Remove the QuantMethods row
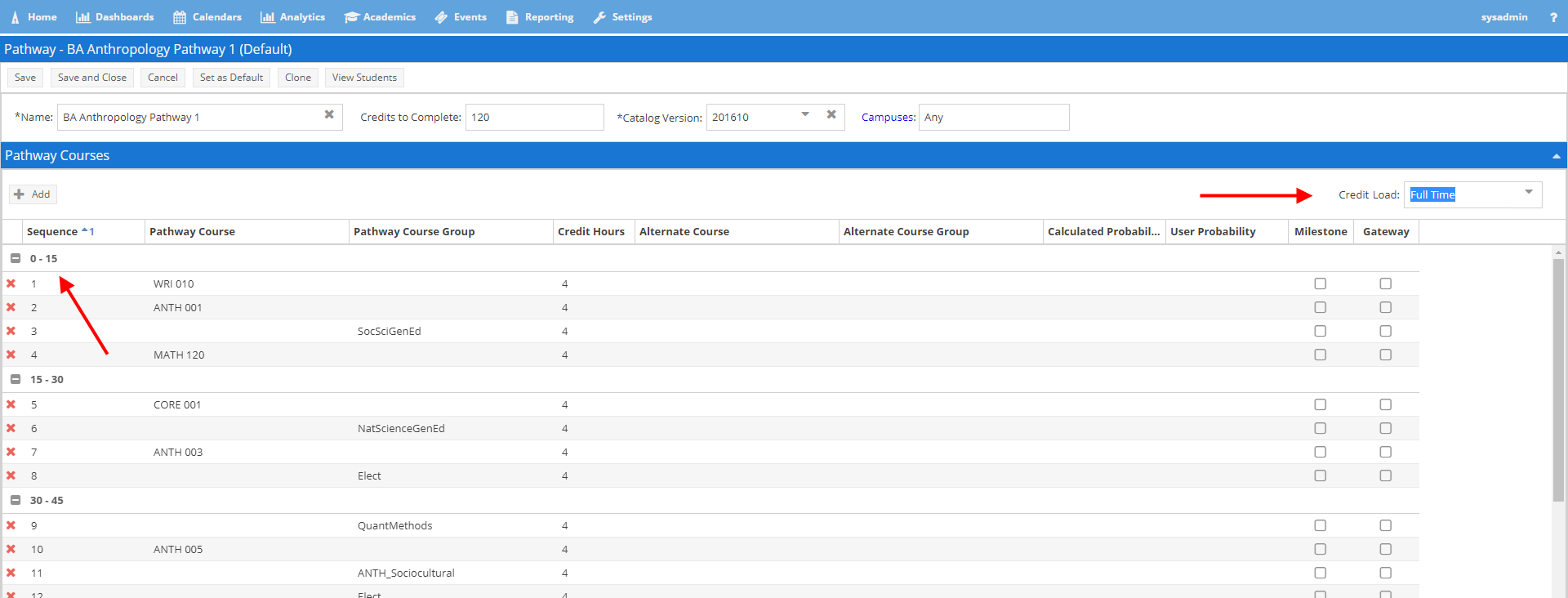 tap(11, 525)
